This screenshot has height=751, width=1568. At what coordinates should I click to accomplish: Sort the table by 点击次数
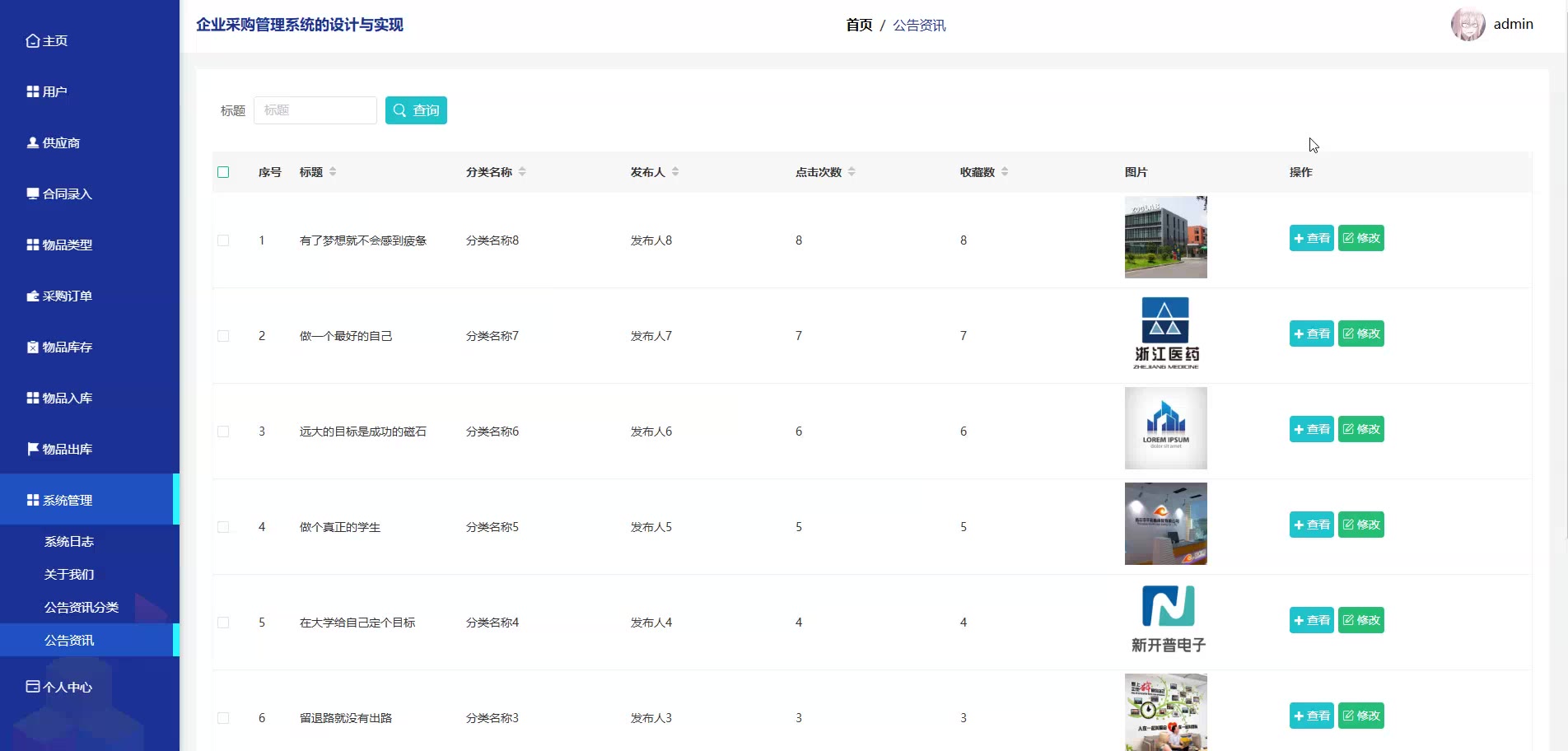[x=852, y=172]
